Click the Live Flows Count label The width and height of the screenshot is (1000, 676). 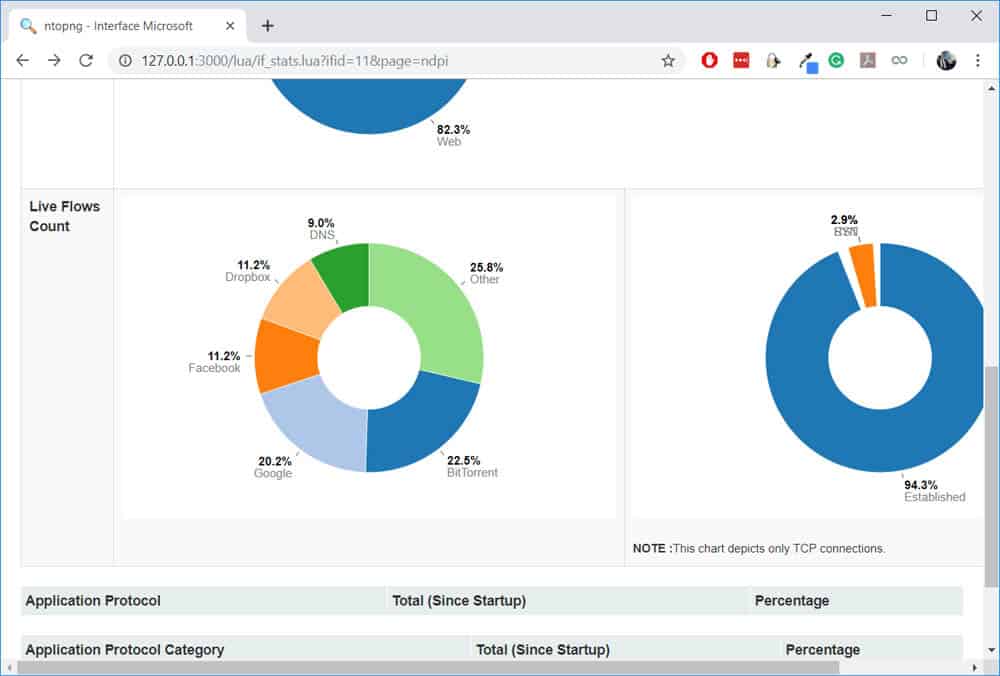click(x=64, y=216)
